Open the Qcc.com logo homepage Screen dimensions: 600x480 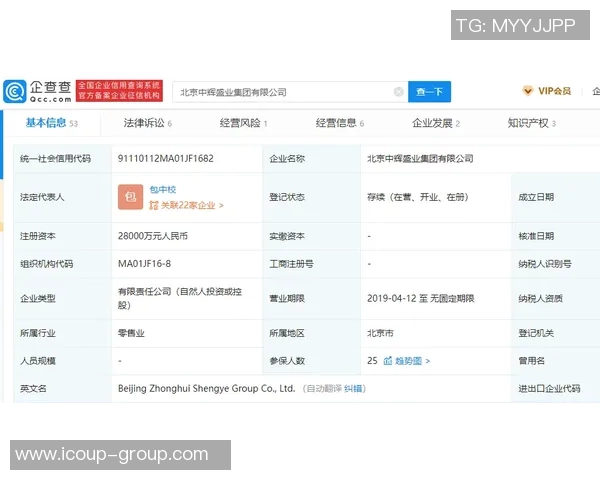38,91
